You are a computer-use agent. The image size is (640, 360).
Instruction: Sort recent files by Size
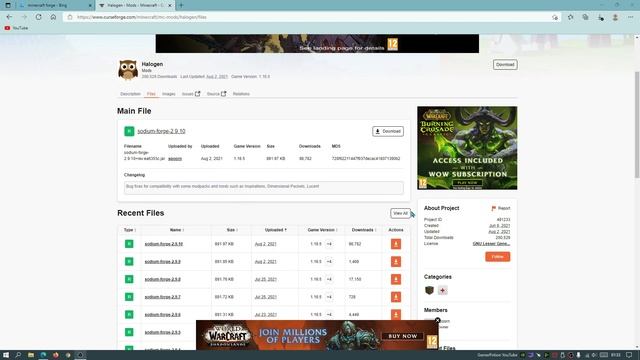point(232,230)
